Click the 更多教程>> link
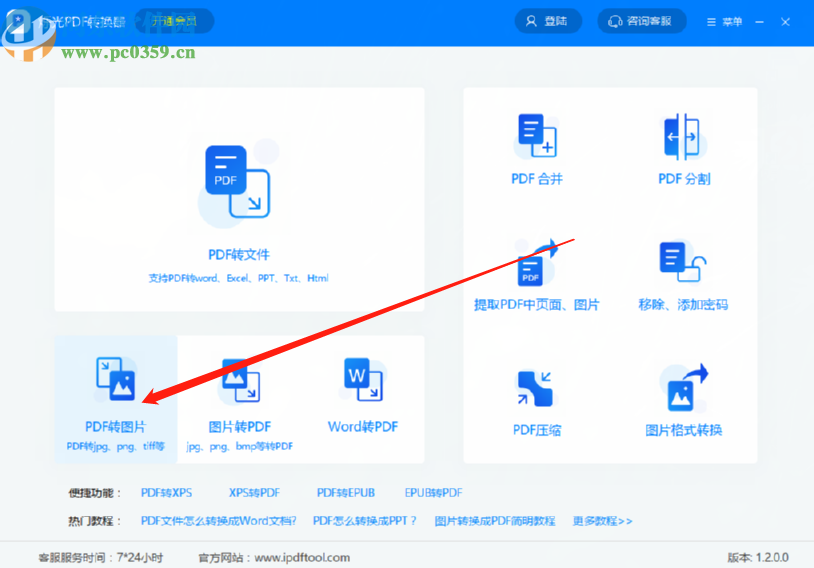The width and height of the screenshot is (814, 568). [602, 521]
